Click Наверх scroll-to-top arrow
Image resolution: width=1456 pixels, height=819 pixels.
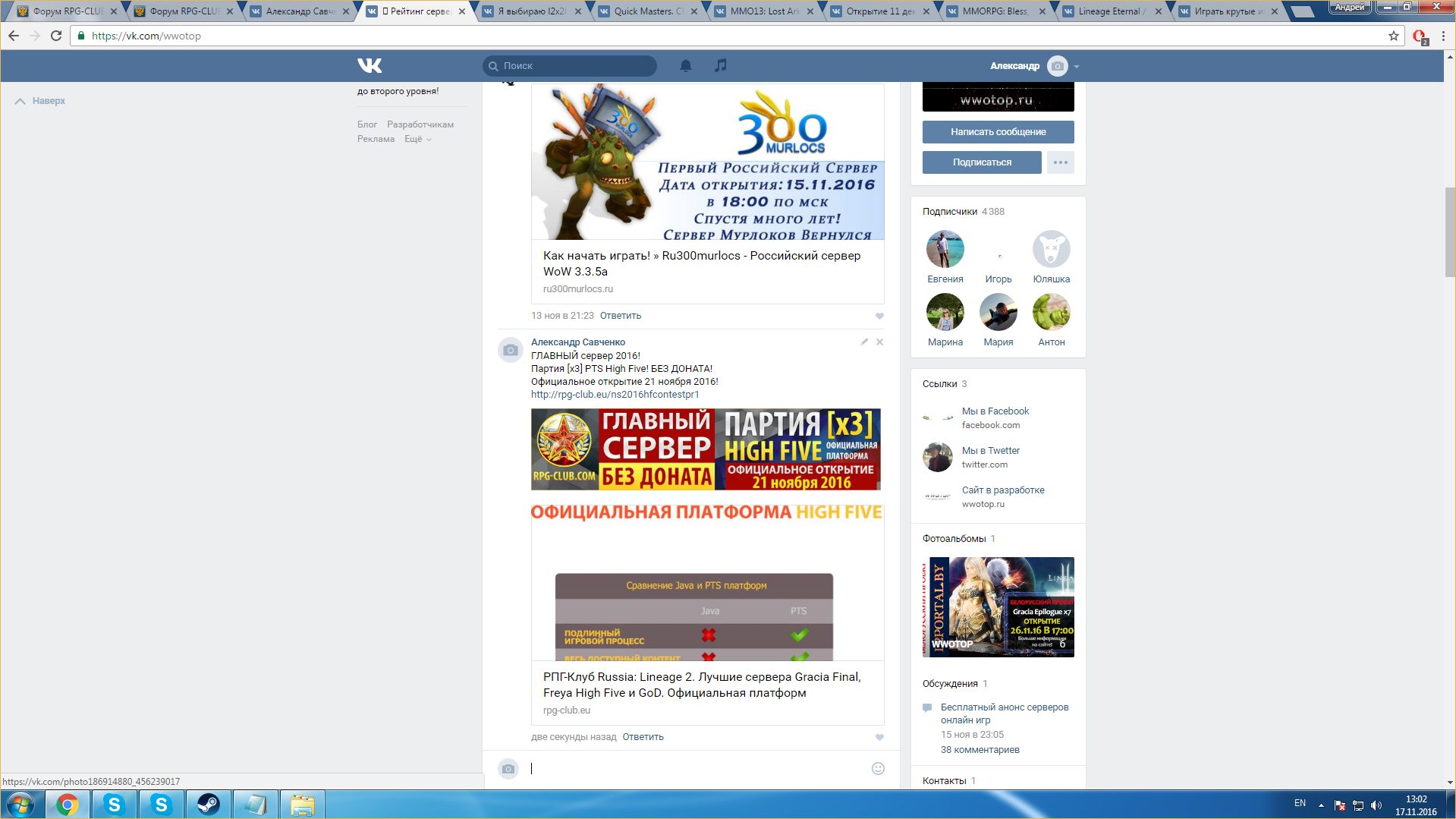tap(40, 101)
